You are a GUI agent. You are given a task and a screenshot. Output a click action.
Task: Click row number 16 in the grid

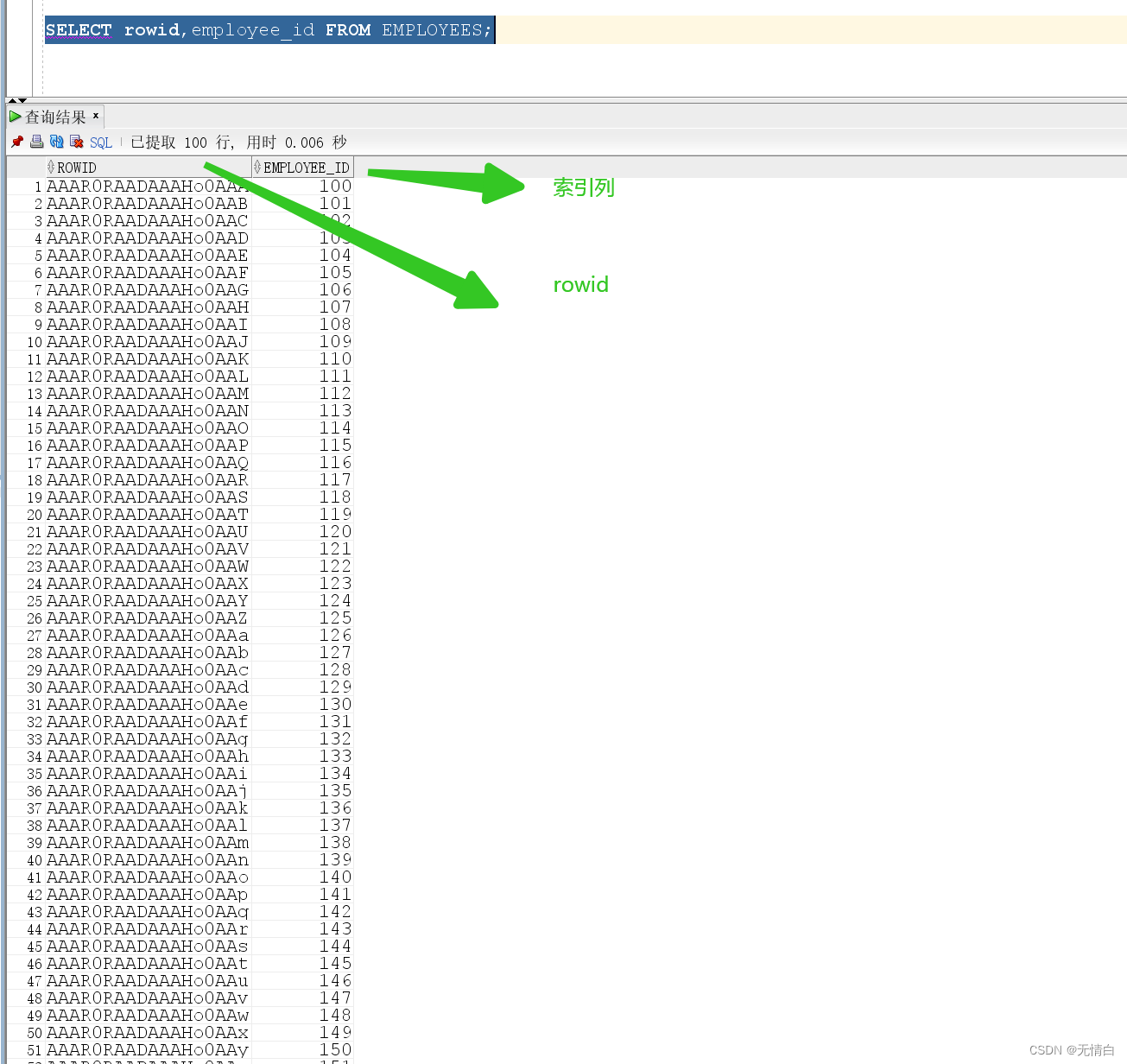(26, 446)
